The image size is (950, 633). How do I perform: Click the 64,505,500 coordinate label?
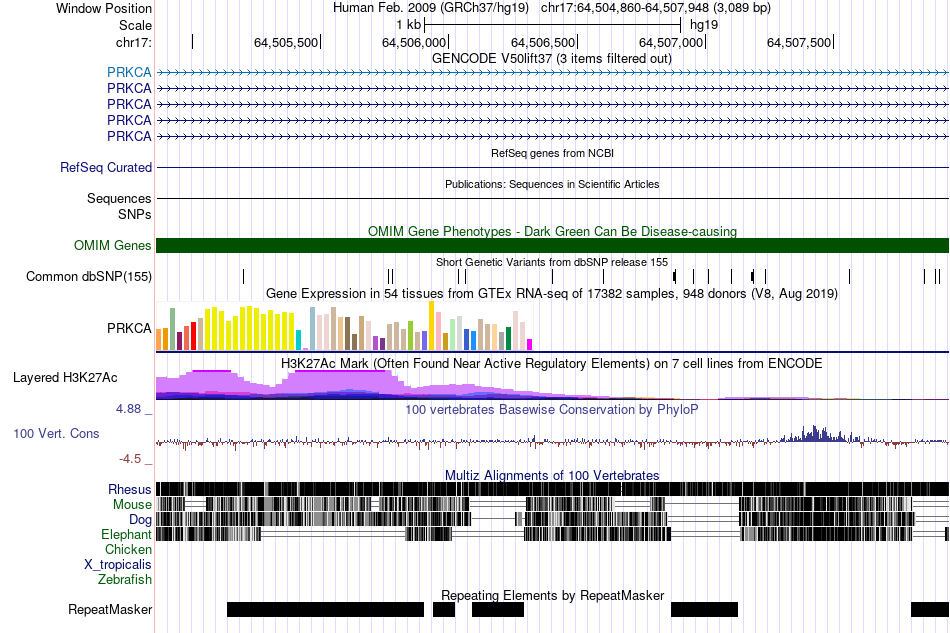point(286,42)
